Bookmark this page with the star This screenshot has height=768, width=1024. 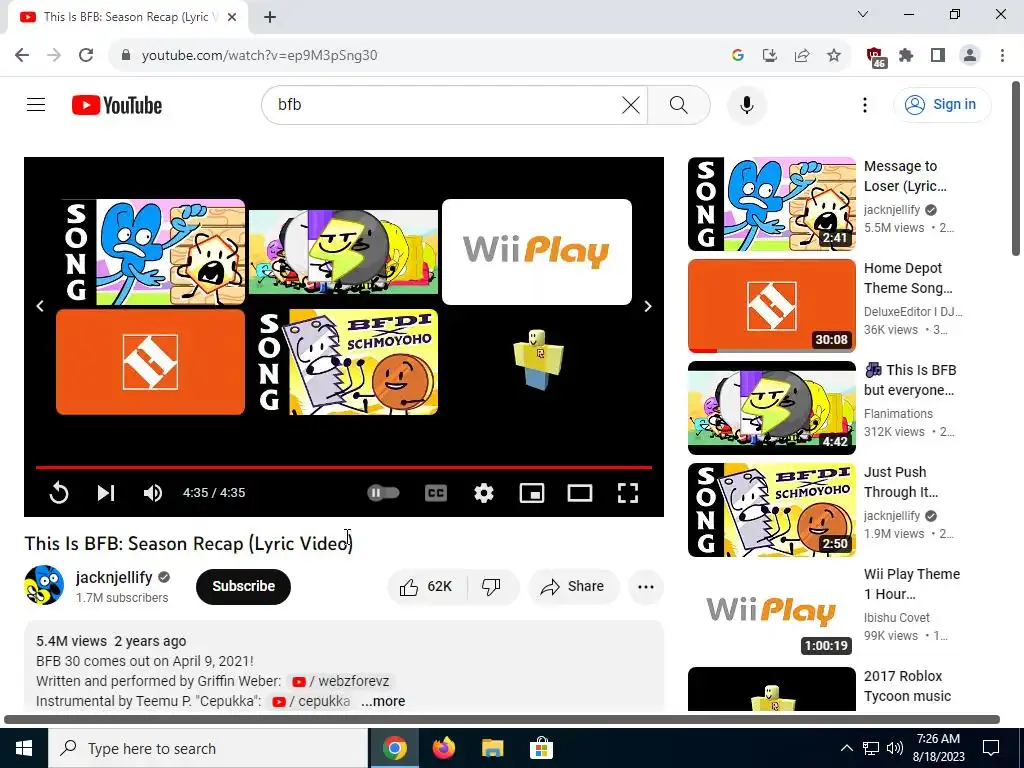coord(834,55)
